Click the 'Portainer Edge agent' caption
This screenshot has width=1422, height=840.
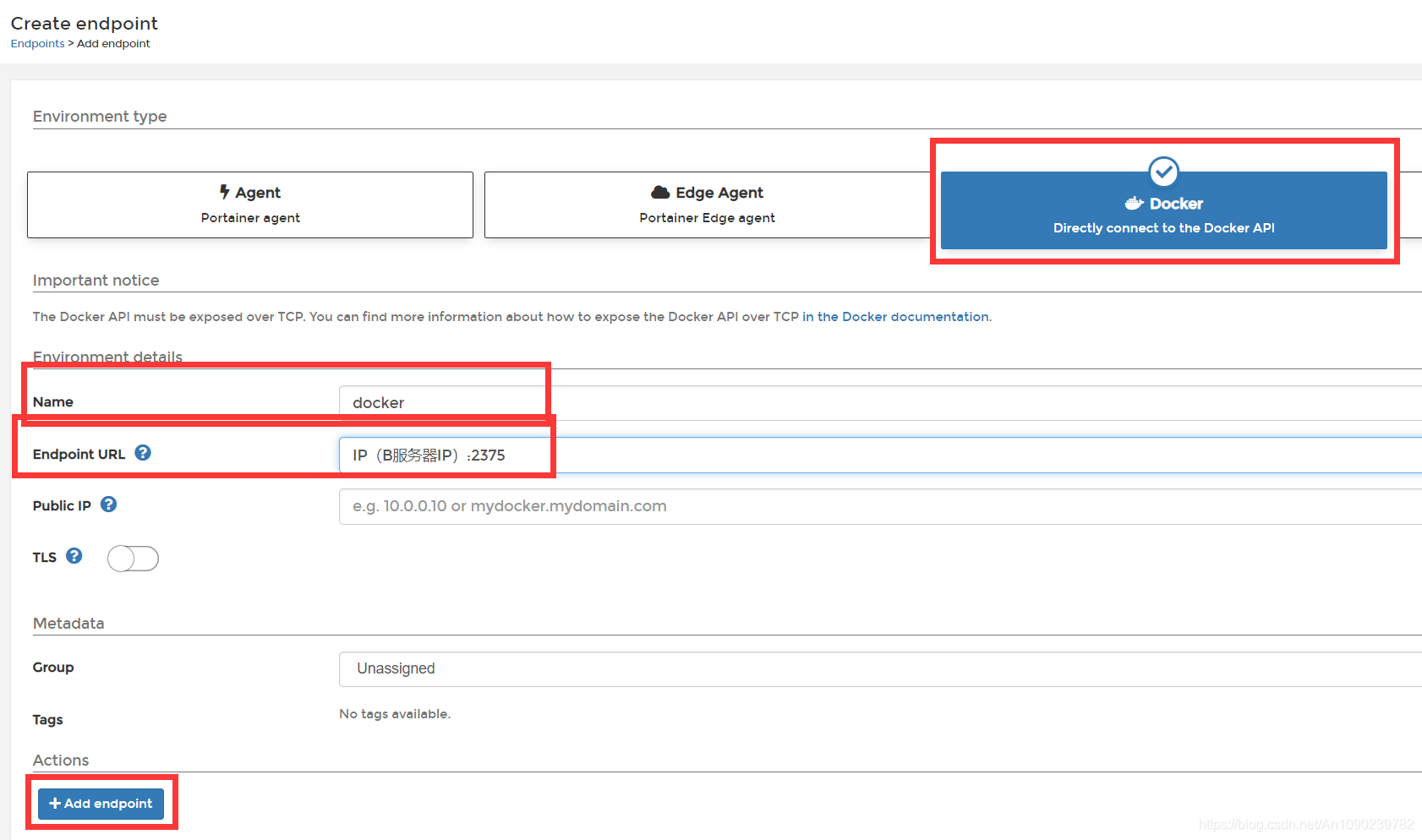point(707,218)
